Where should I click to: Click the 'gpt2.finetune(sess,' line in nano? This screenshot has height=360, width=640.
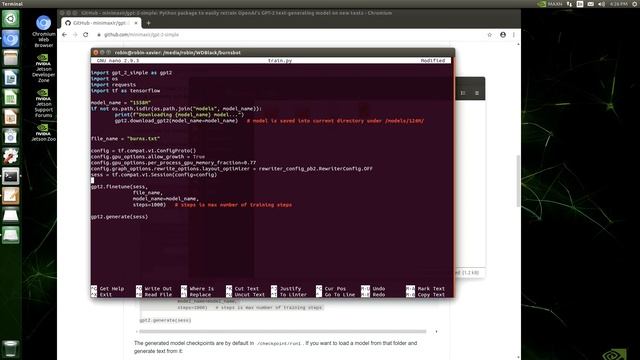pos(119,187)
